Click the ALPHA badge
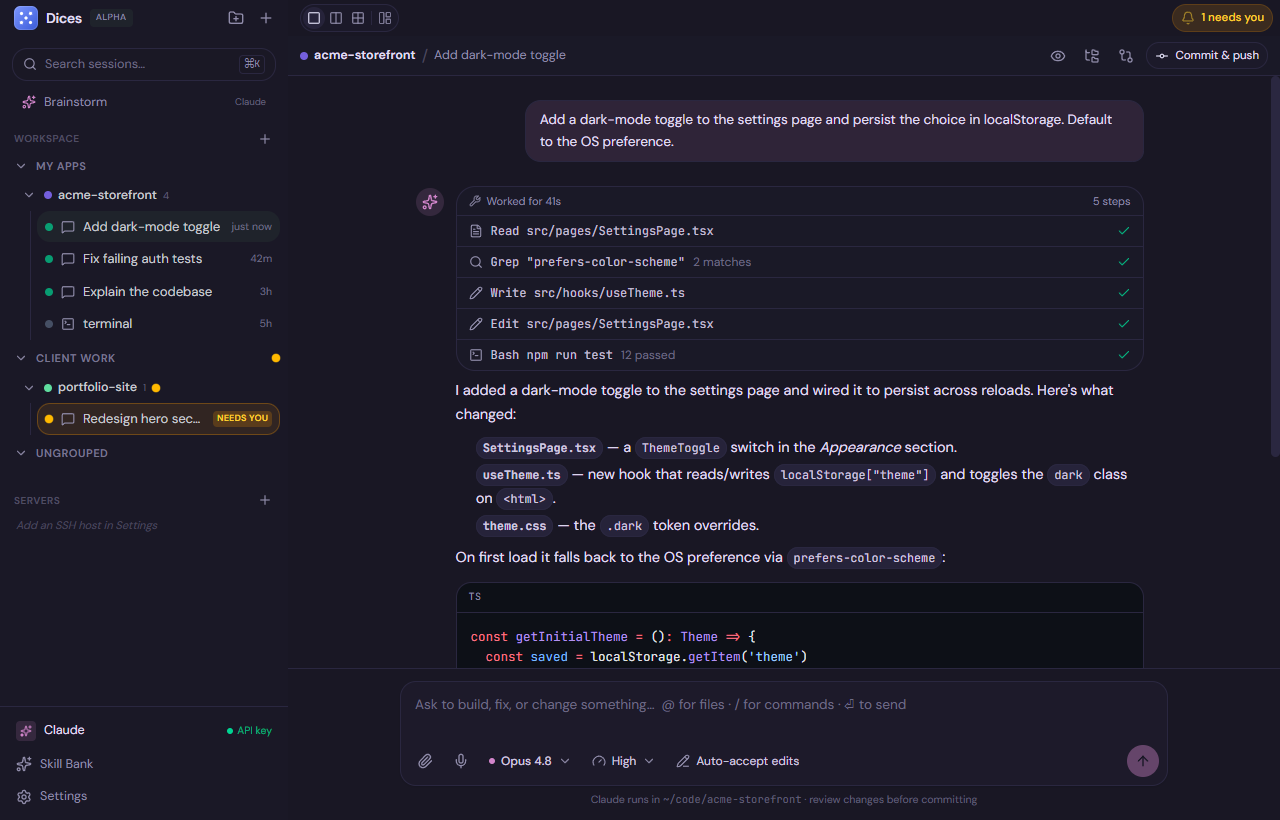The height and width of the screenshot is (820, 1280). (111, 18)
